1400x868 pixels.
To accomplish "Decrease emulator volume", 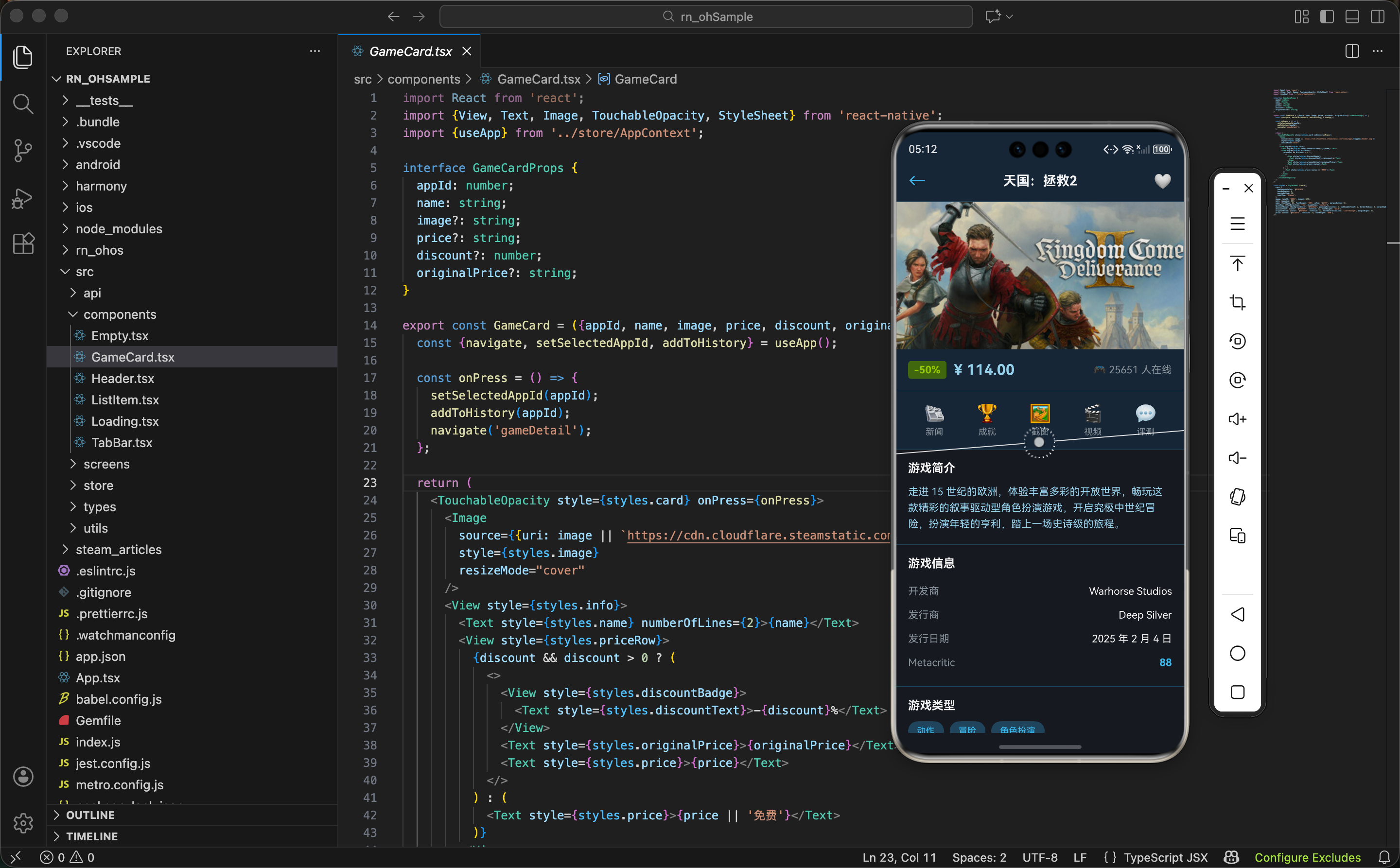I will (x=1238, y=458).
